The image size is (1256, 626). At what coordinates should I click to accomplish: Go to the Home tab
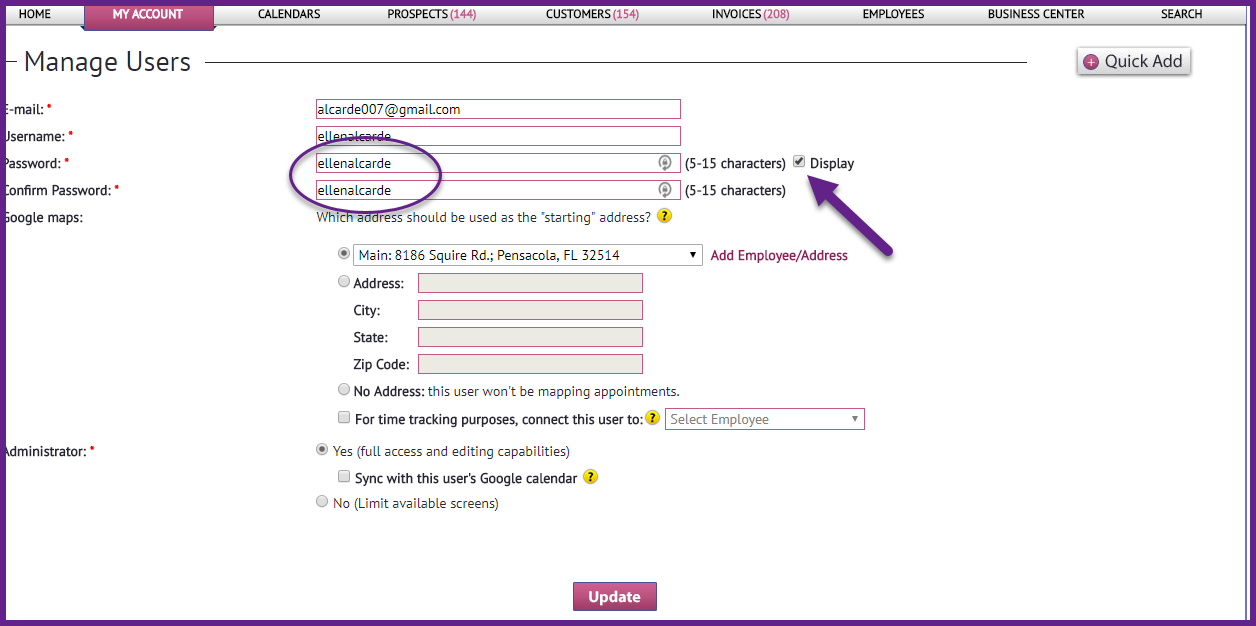[35, 14]
